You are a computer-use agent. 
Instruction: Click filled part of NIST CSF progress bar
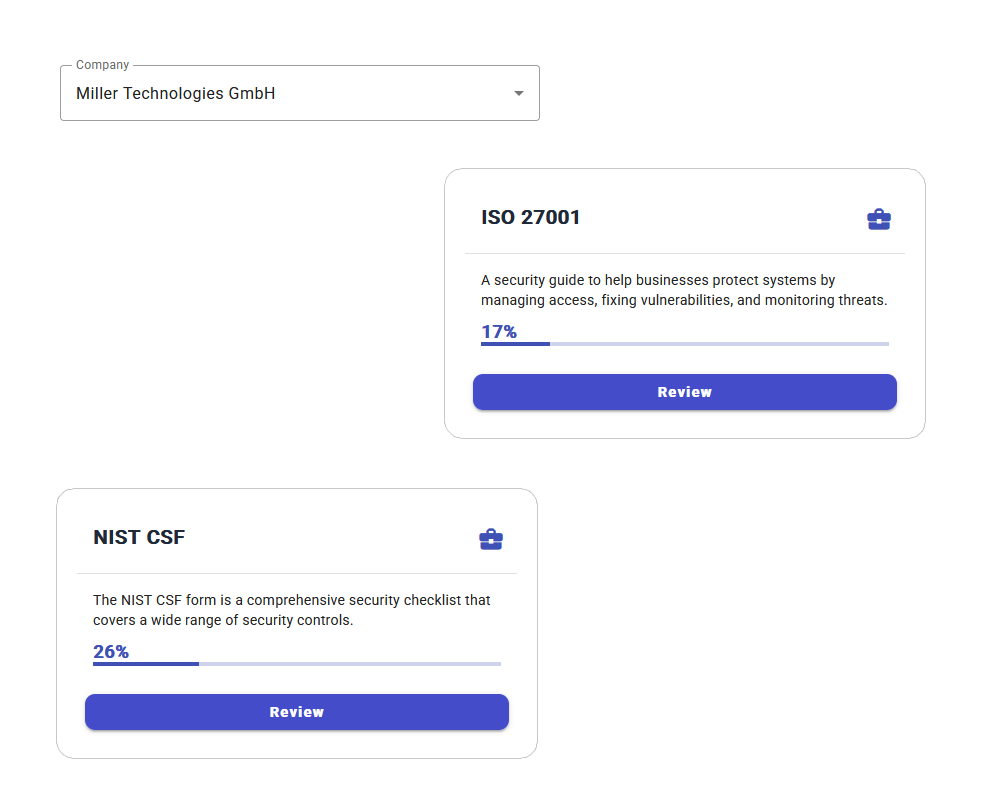[145, 664]
